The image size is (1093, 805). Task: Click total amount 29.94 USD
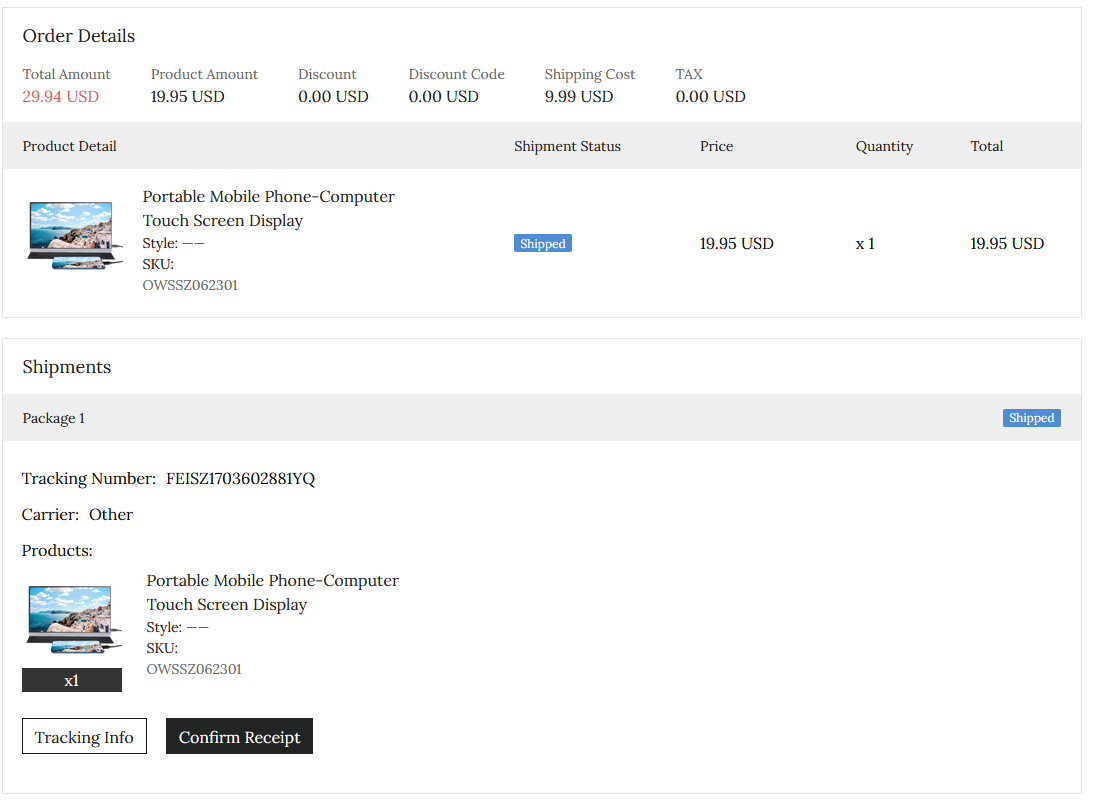click(x=61, y=97)
